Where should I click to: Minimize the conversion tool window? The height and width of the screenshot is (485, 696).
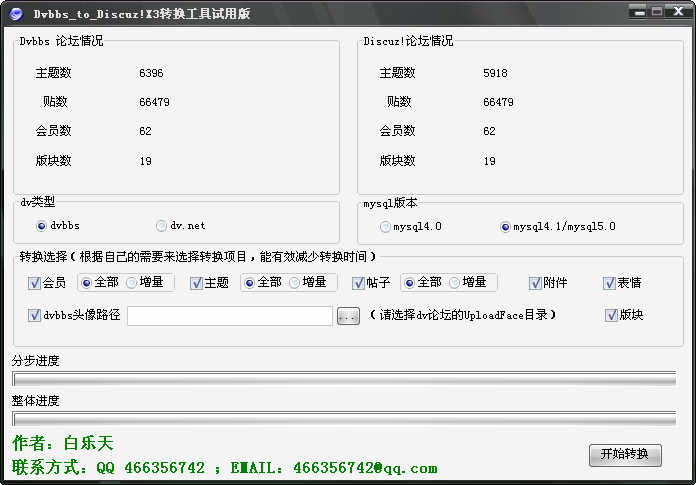point(639,12)
